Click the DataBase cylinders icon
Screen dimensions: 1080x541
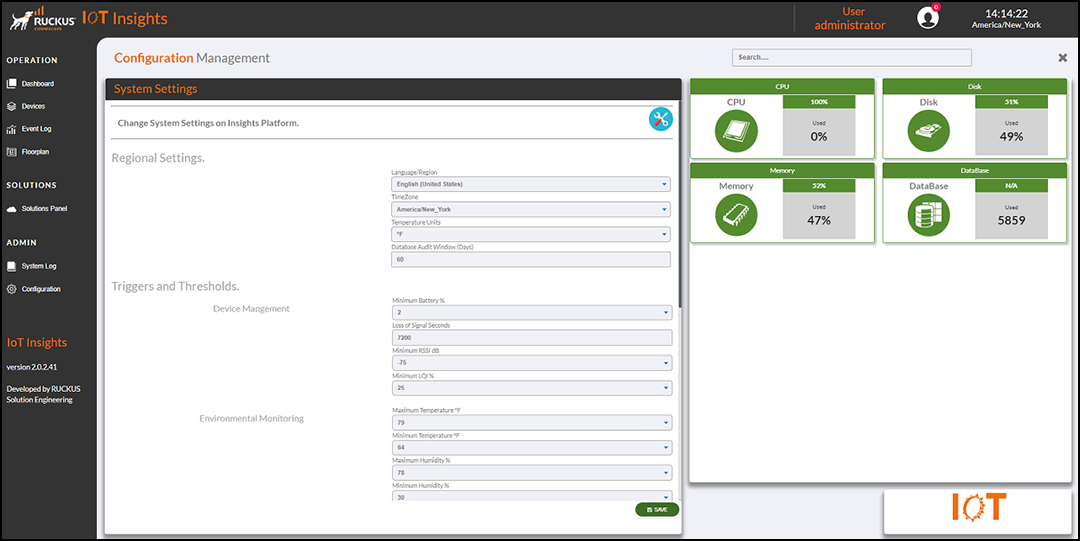coord(928,215)
